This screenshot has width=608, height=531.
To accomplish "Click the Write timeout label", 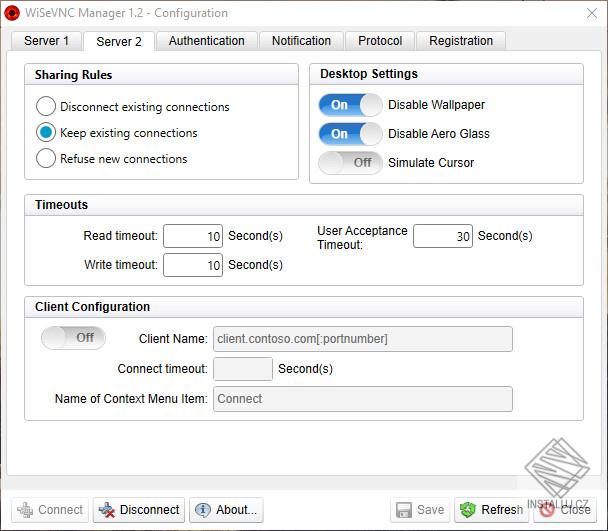I will click(x=121, y=265).
